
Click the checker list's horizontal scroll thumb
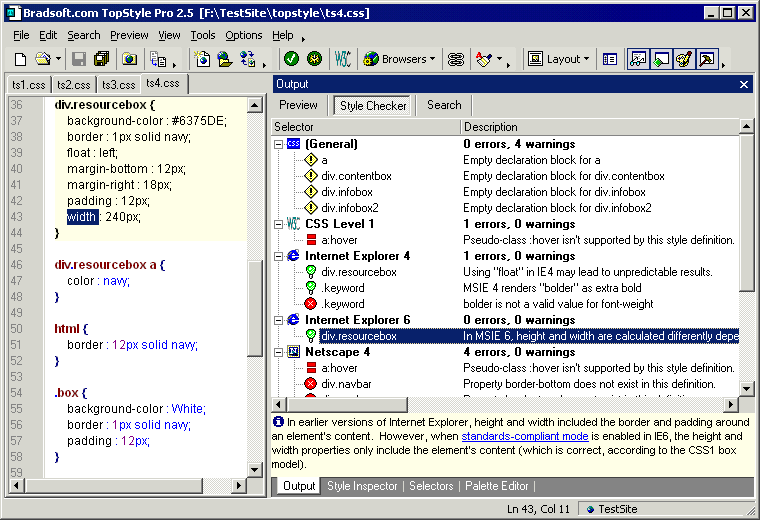347,404
